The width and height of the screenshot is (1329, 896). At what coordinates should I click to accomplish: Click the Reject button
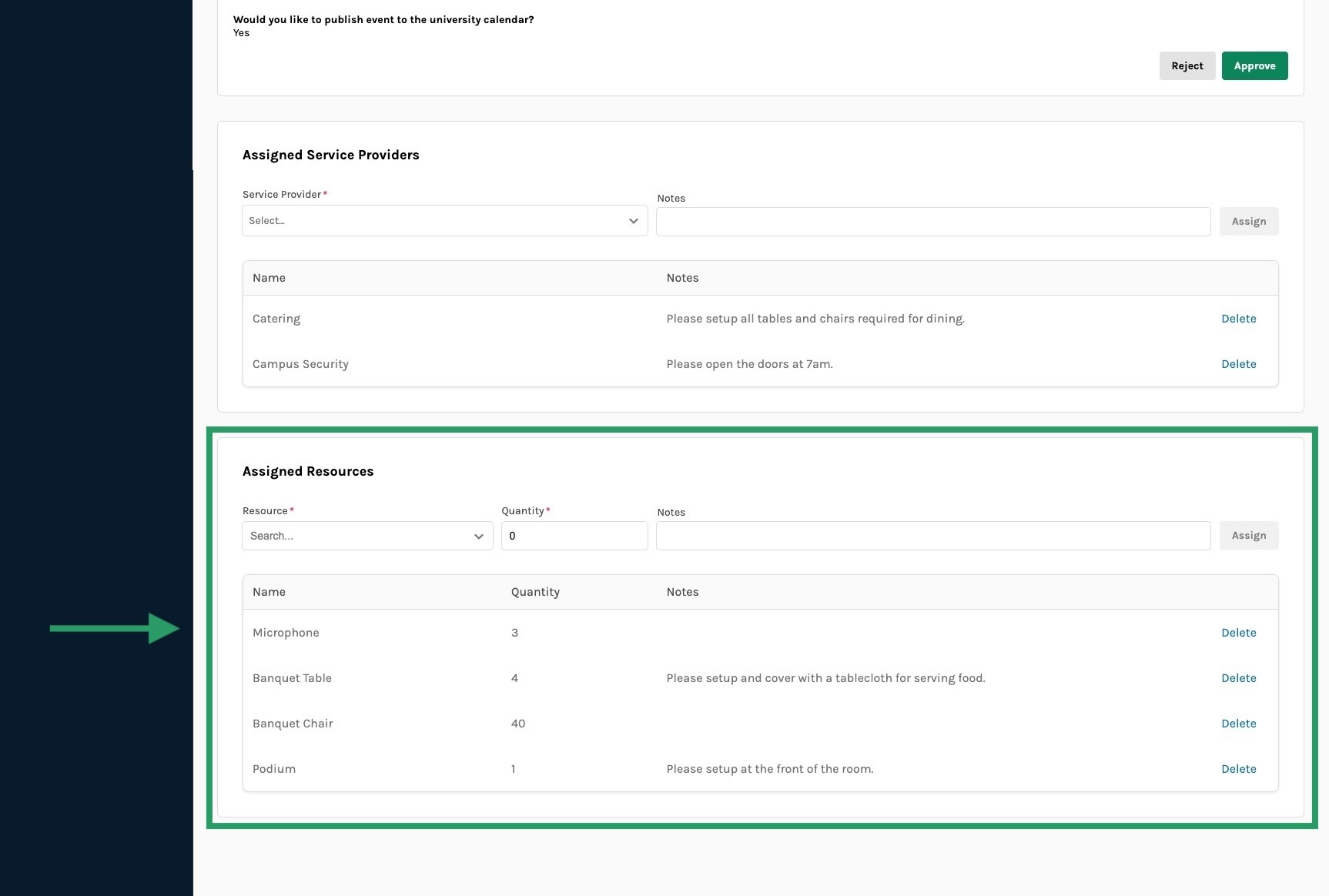(1187, 66)
